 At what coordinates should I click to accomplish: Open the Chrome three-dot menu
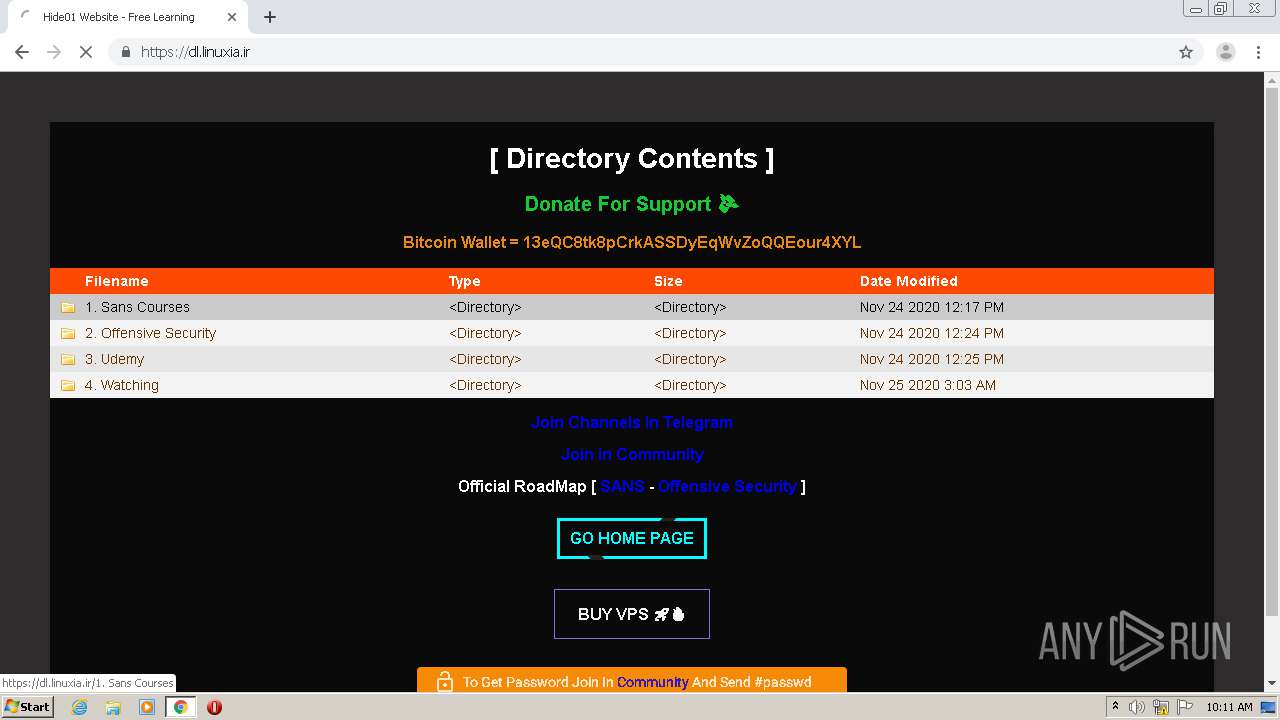click(x=1259, y=52)
